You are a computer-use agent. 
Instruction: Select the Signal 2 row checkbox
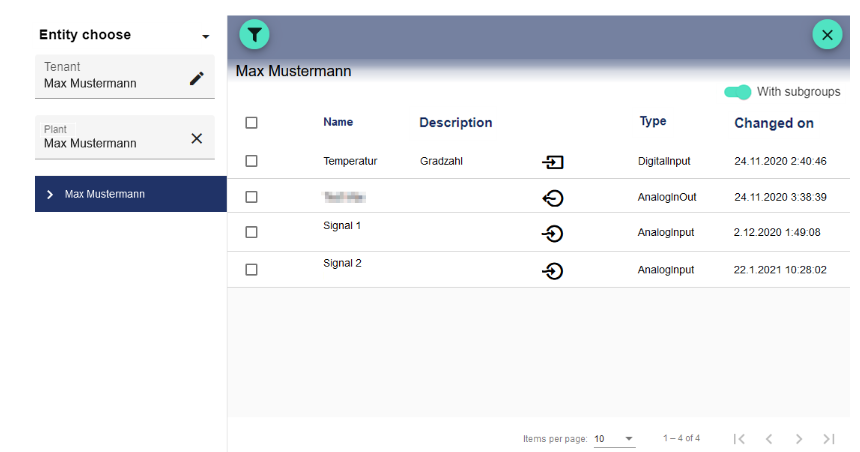pyautogui.click(x=251, y=270)
